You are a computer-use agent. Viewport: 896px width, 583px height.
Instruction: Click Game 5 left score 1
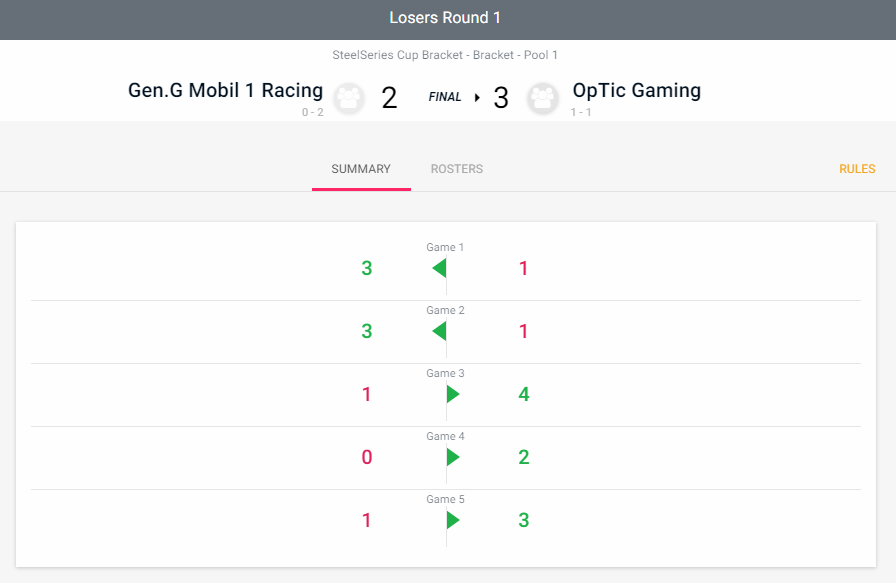[x=367, y=520]
